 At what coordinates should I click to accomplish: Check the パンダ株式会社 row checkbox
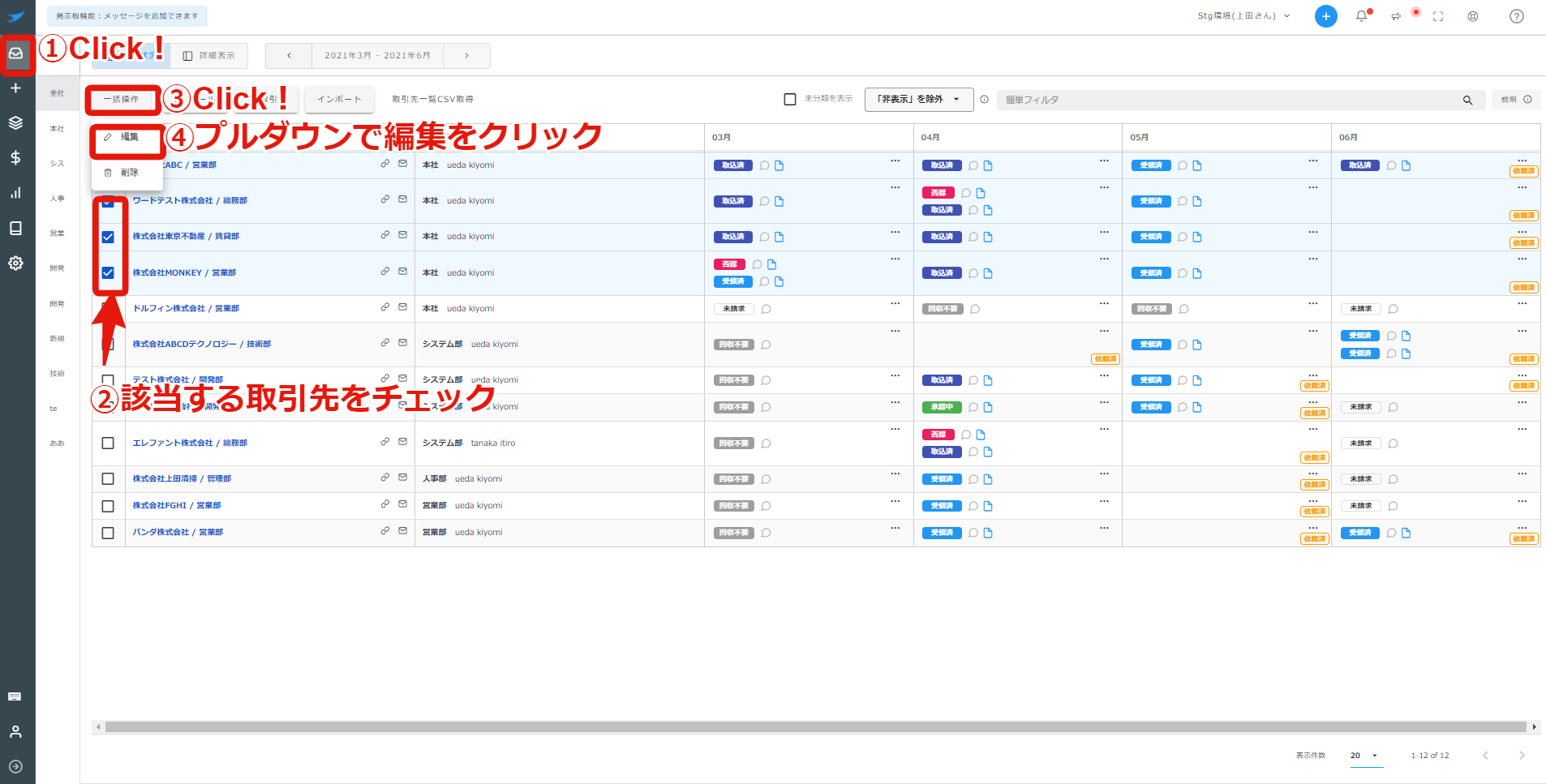pos(108,533)
